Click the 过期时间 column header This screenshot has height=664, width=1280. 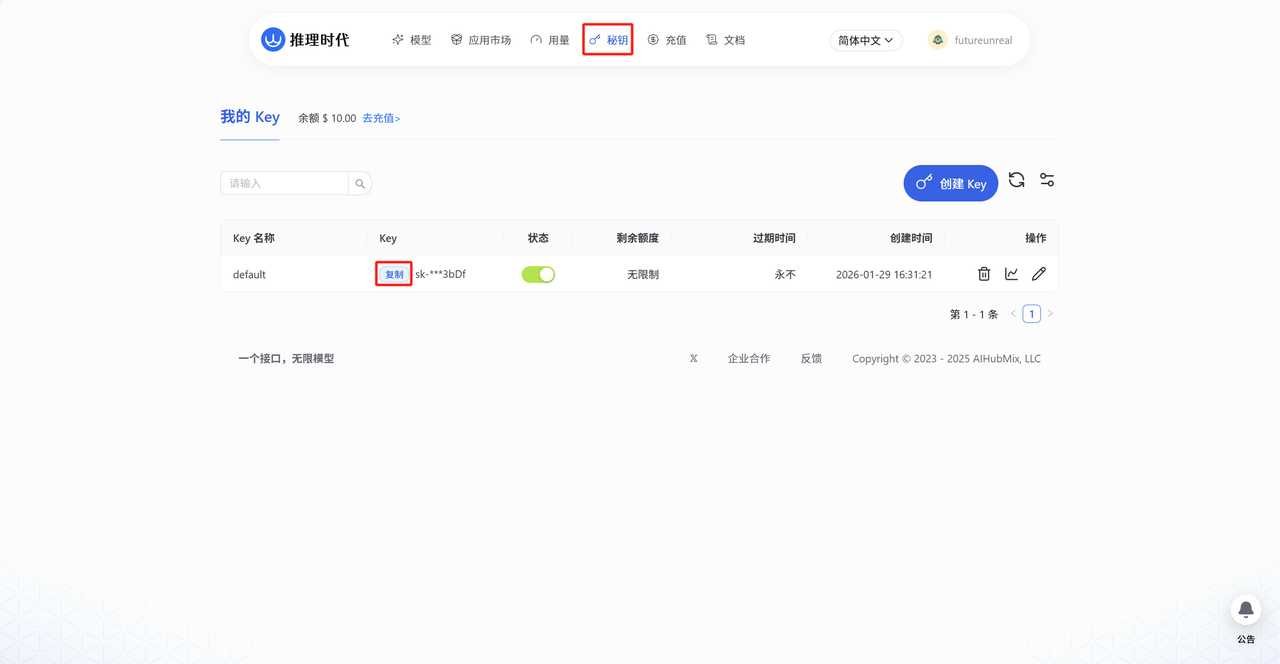[774, 238]
